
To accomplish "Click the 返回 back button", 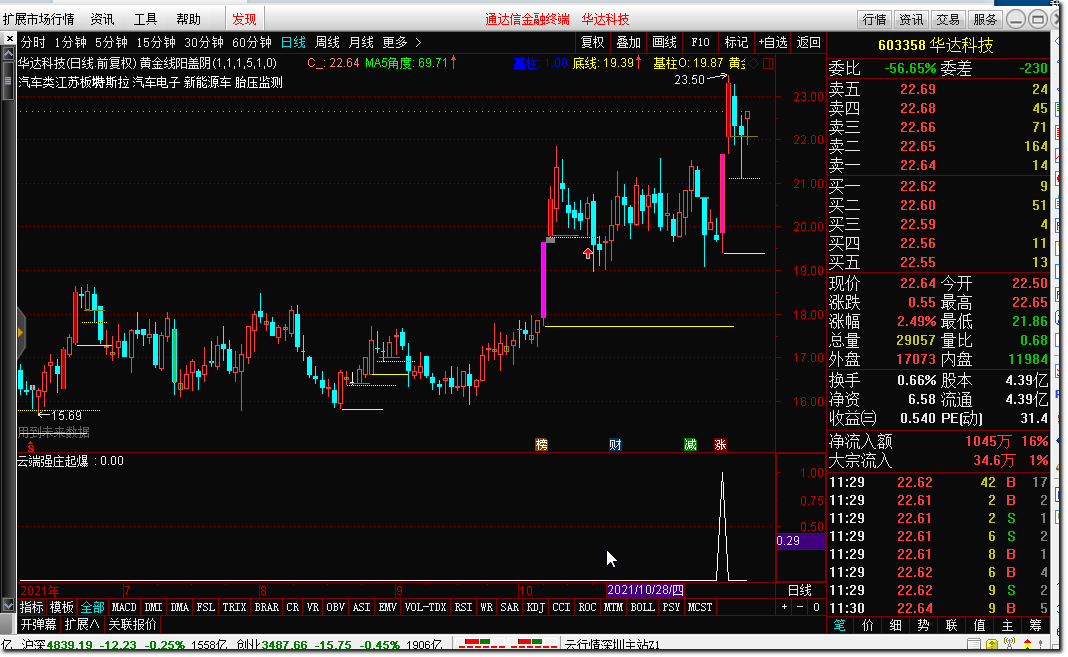I will pyautogui.click(x=808, y=42).
